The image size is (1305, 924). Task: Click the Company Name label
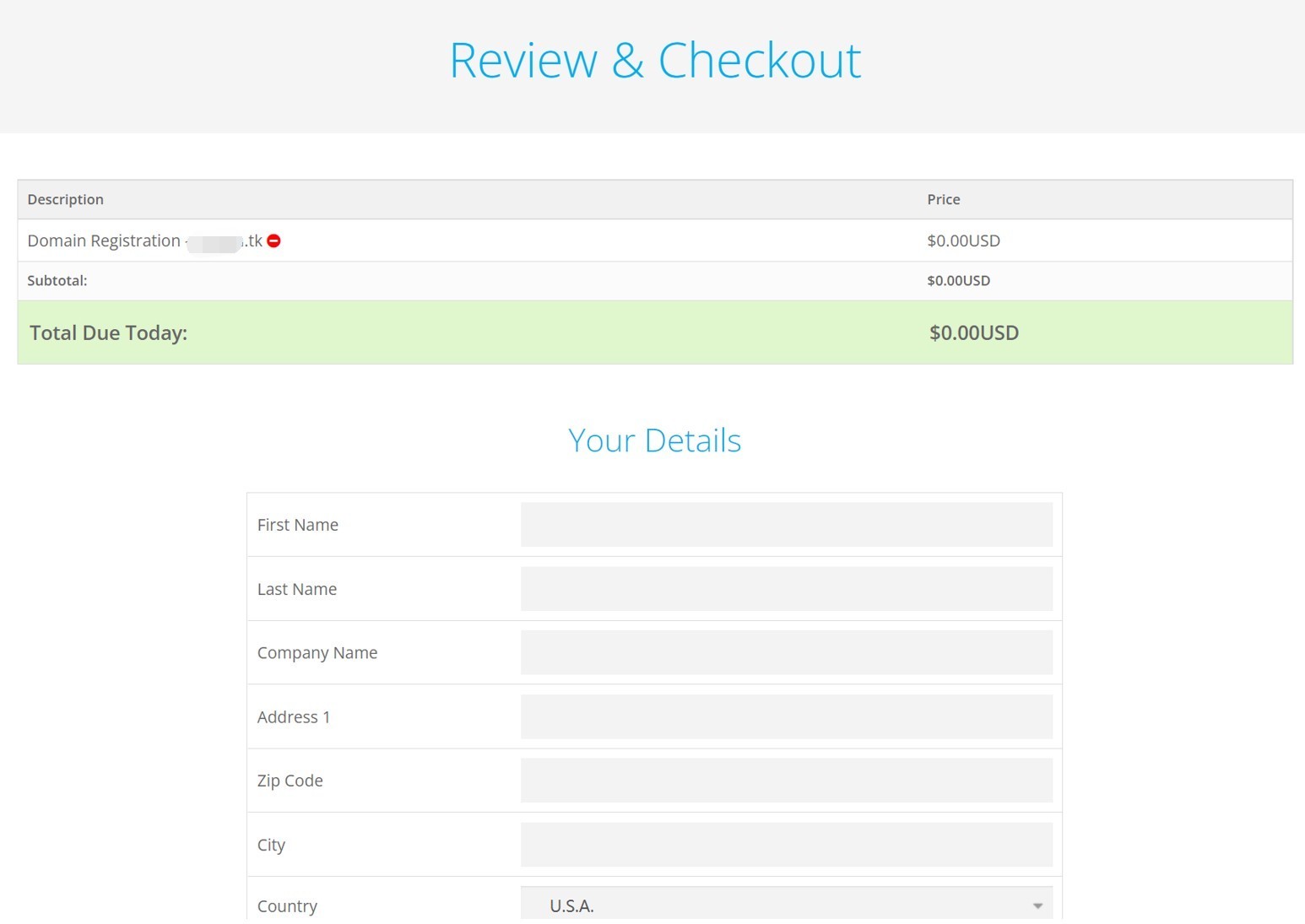coord(317,652)
